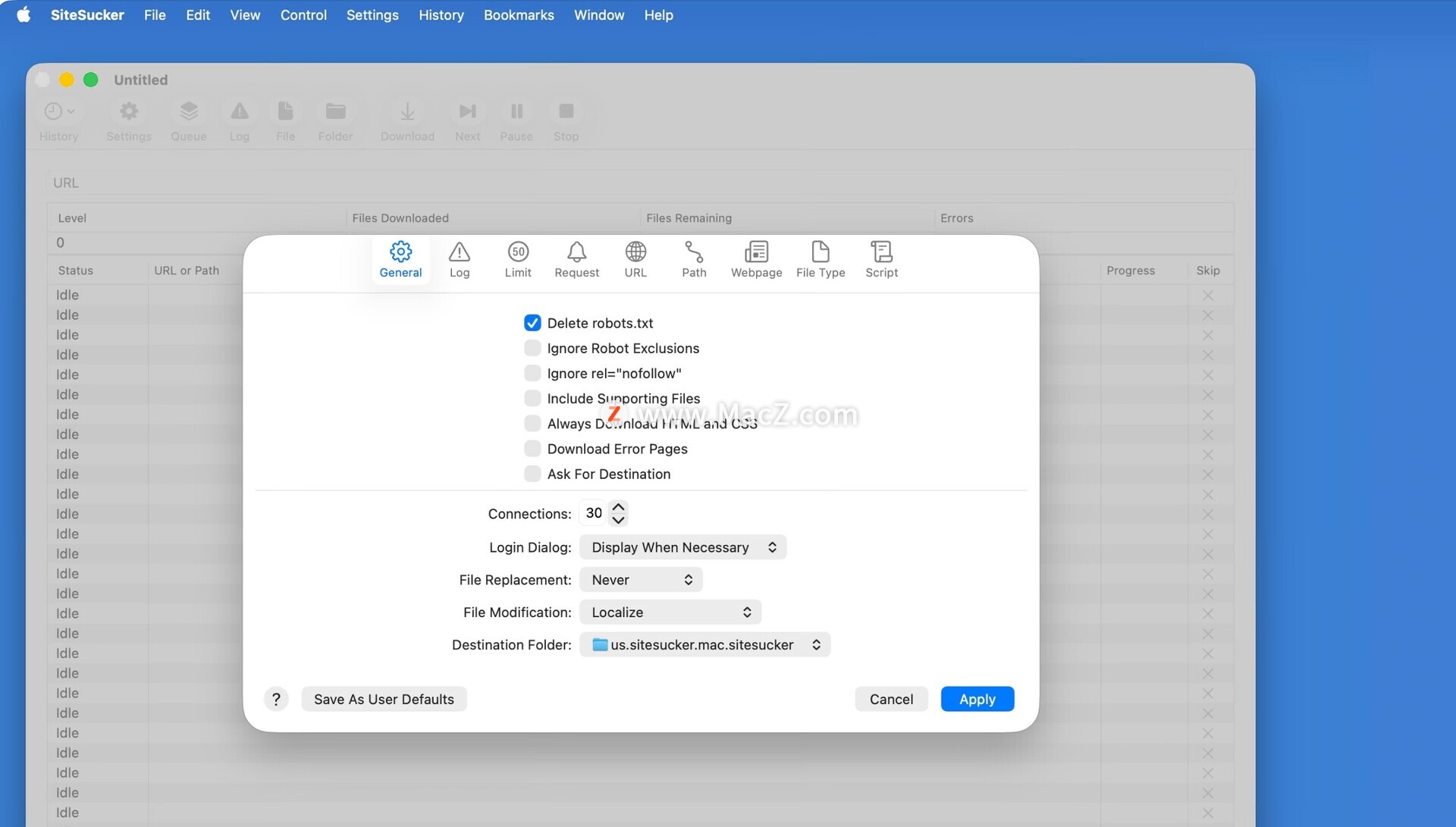Open the Destination Folder dropdown
This screenshot has height=827, width=1456.
tap(704, 645)
